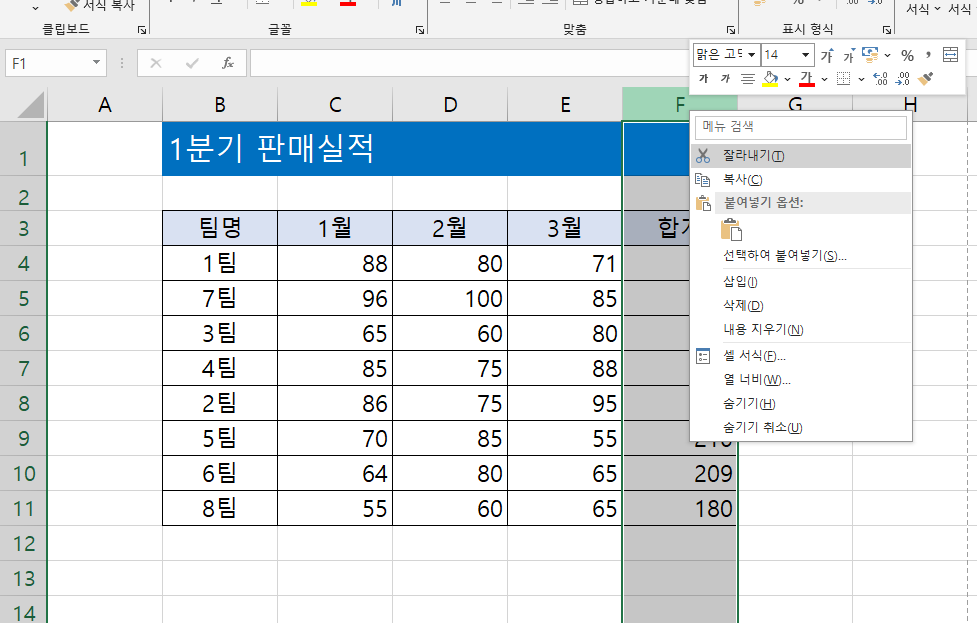Viewport: 977px width, 623px height.
Task: Open number format group (표시 형식) dialog launcher
Action: point(887,29)
